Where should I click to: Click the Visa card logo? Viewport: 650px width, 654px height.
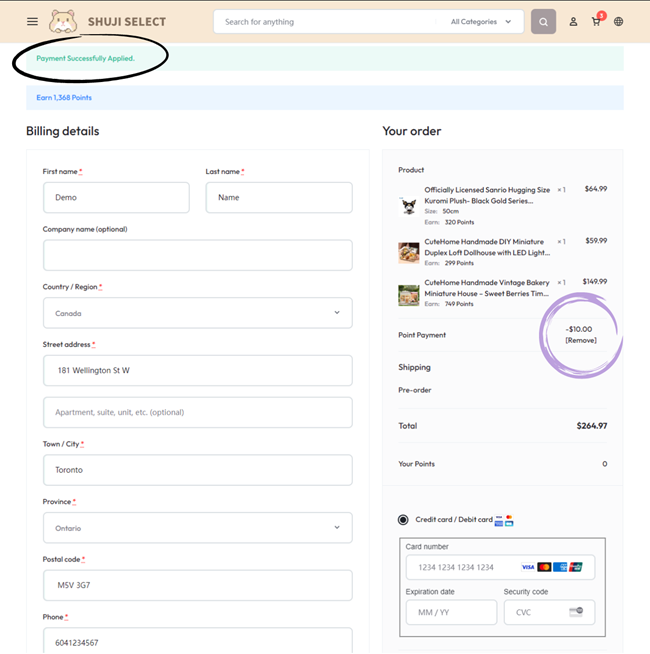point(528,567)
